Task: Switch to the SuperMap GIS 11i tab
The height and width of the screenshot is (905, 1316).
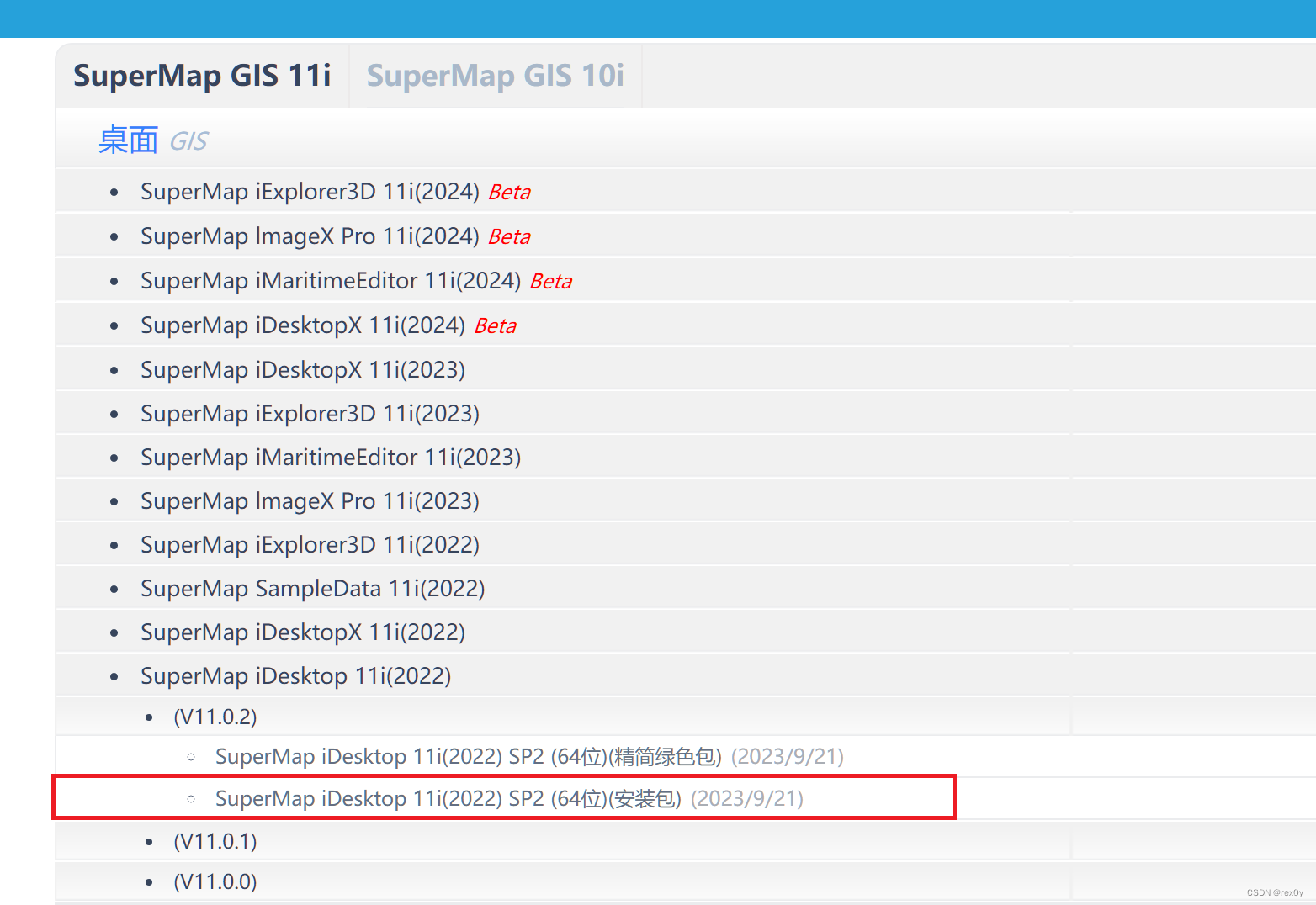Action: pyautogui.click(x=202, y=76)
